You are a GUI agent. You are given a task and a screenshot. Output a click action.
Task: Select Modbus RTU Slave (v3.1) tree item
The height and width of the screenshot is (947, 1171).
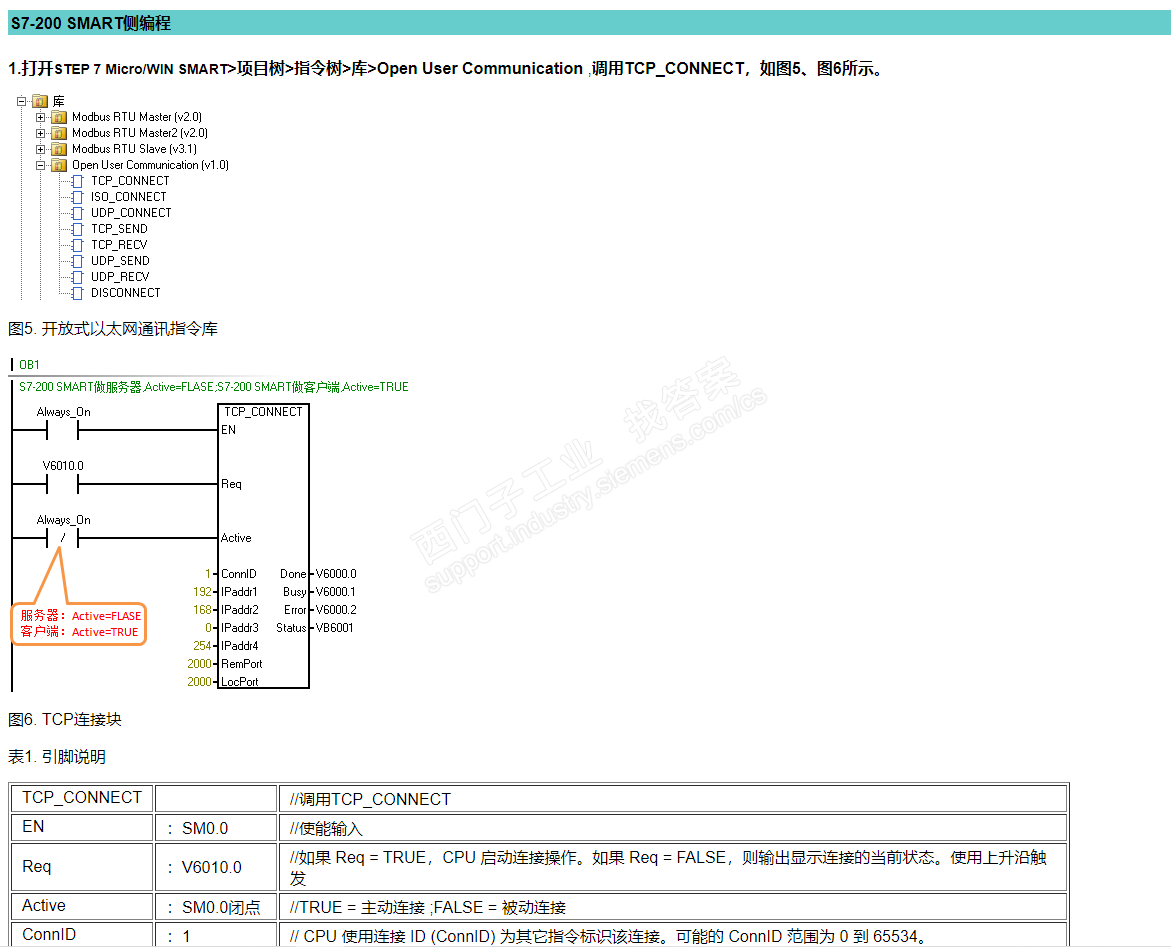[x=134, y=149]
